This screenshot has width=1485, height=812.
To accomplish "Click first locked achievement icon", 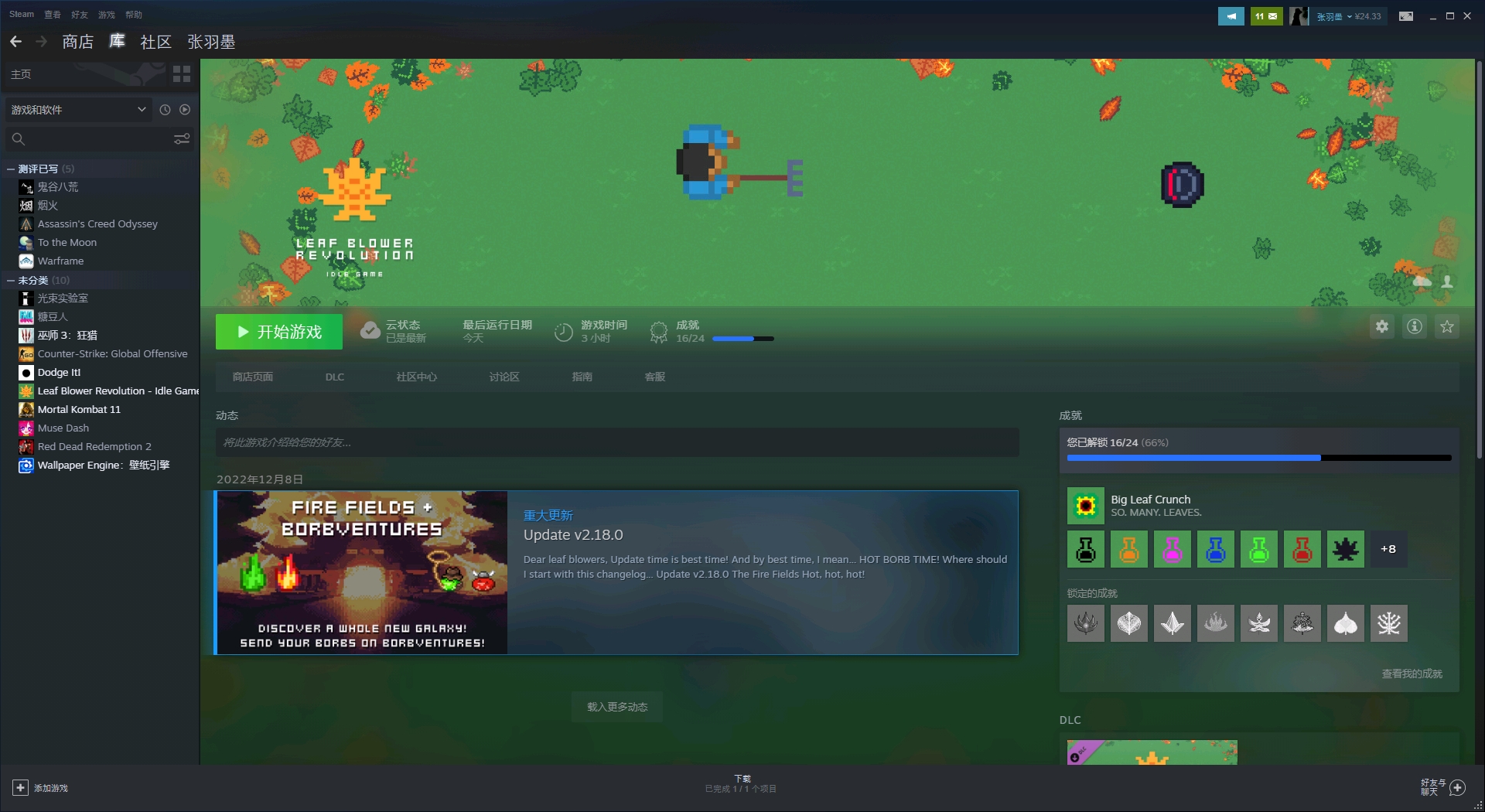I will pos(1086,623).
